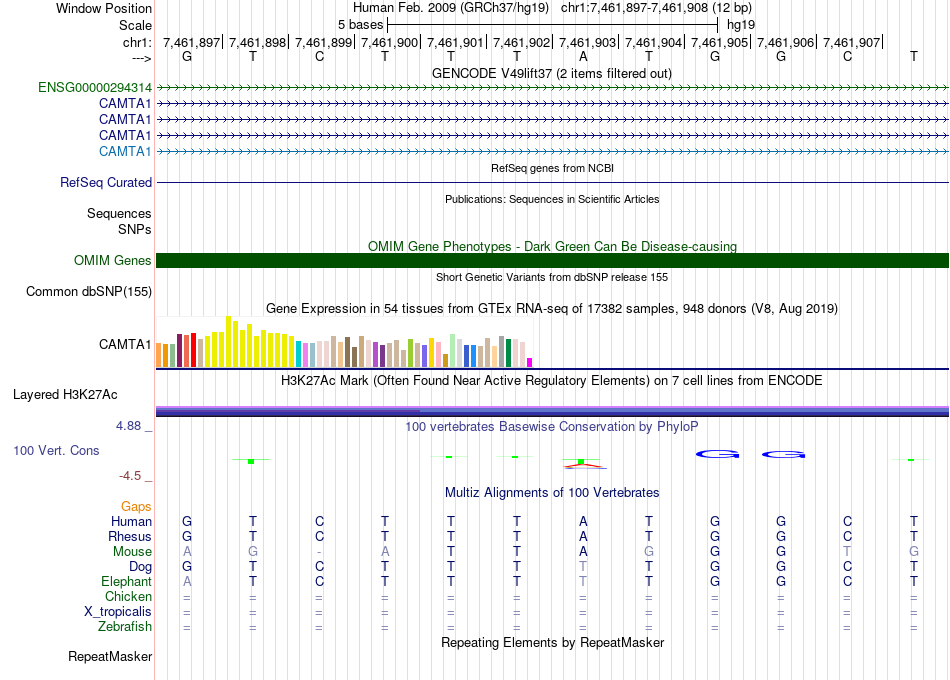950x680 pixels.
Task: Click the CAMTA1 GTEx expression bar chart
Action: 344,342
